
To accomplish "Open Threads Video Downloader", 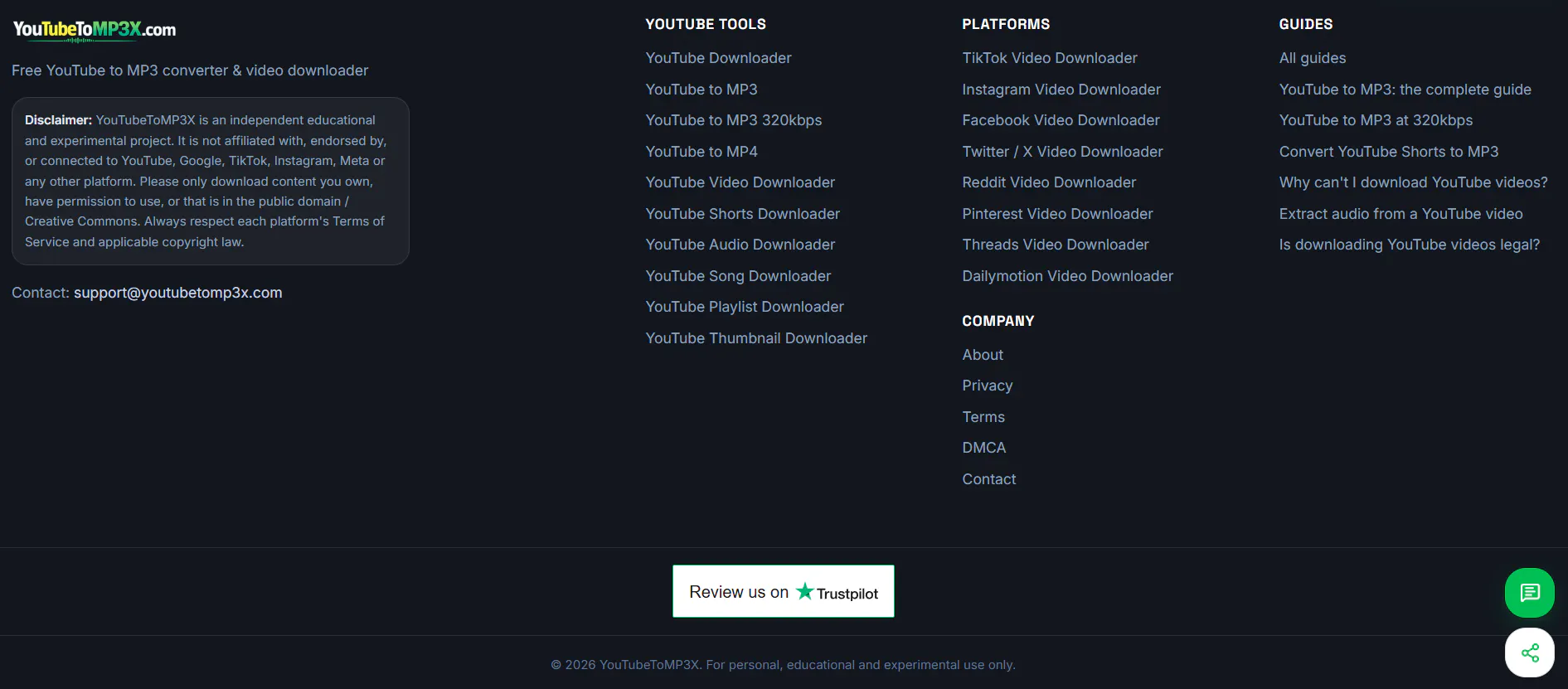I will pos(1056,245).
